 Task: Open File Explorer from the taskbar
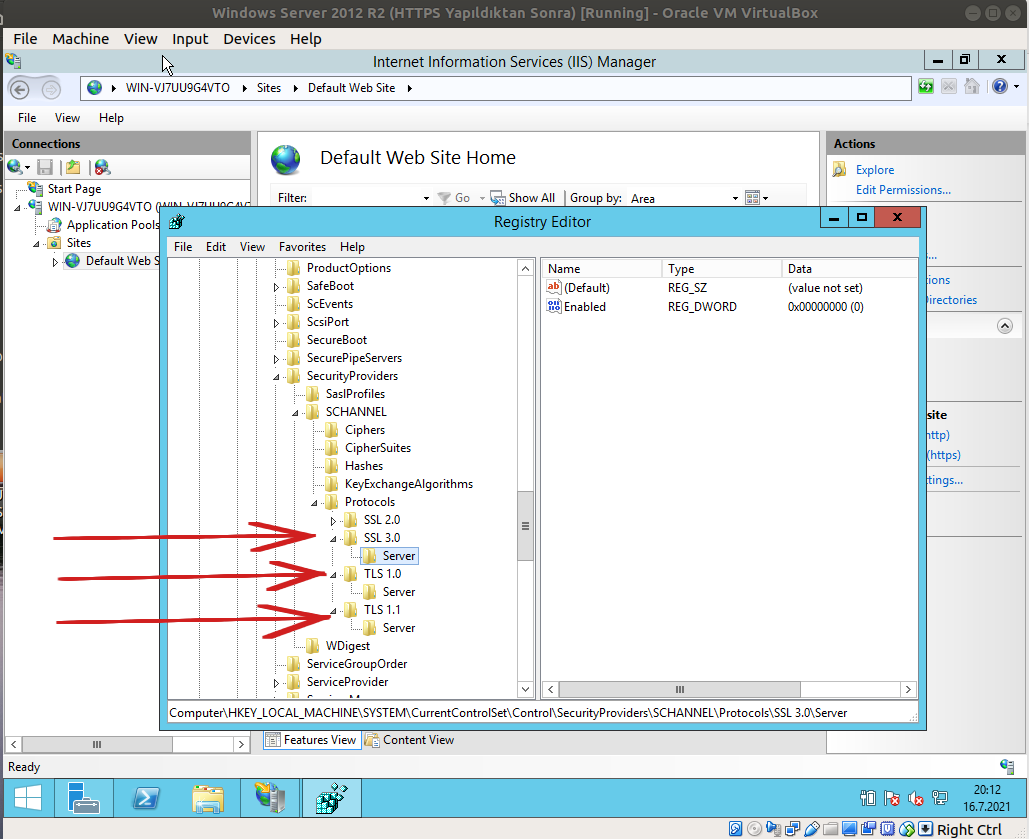tap(208, 798)
